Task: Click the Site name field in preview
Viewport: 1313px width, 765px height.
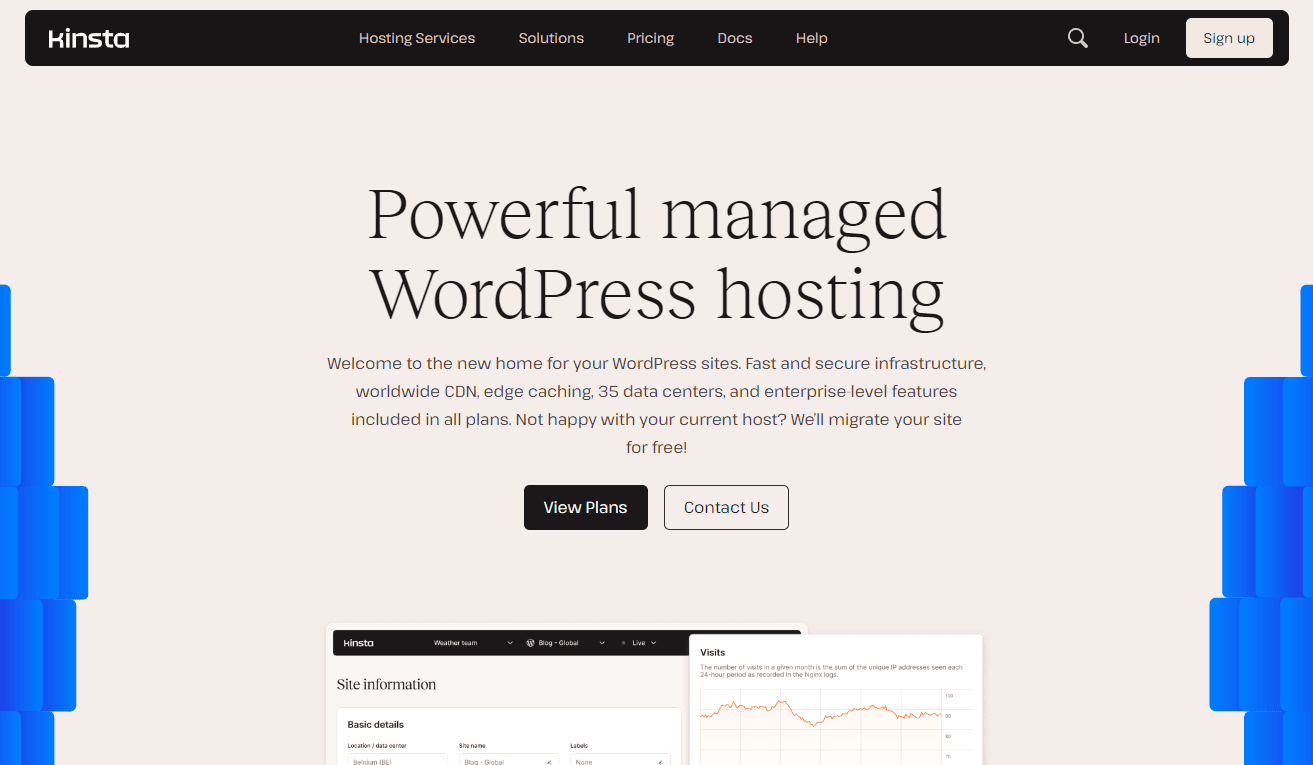Action: 509,760
